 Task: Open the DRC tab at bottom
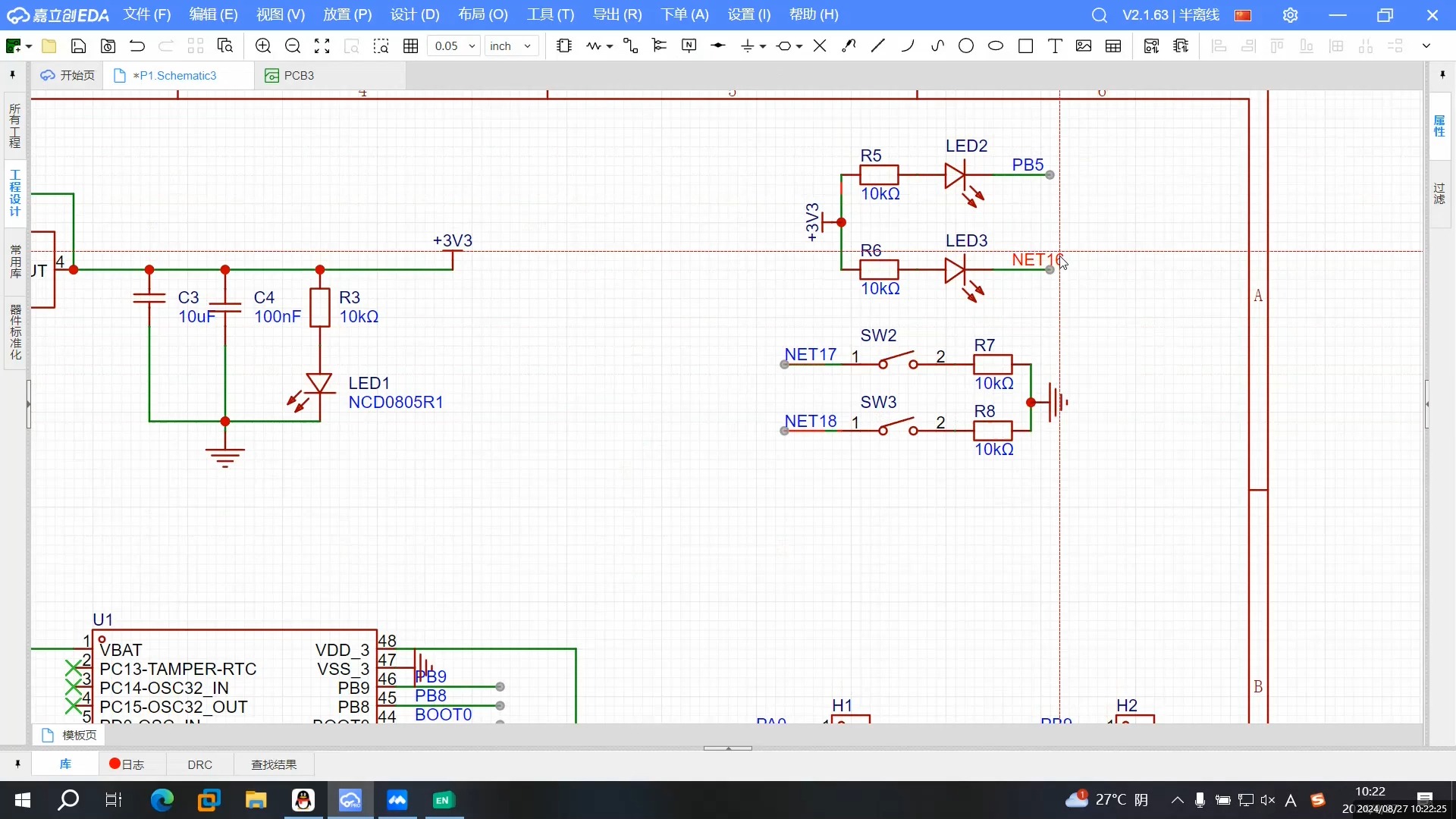click(200, 764)
